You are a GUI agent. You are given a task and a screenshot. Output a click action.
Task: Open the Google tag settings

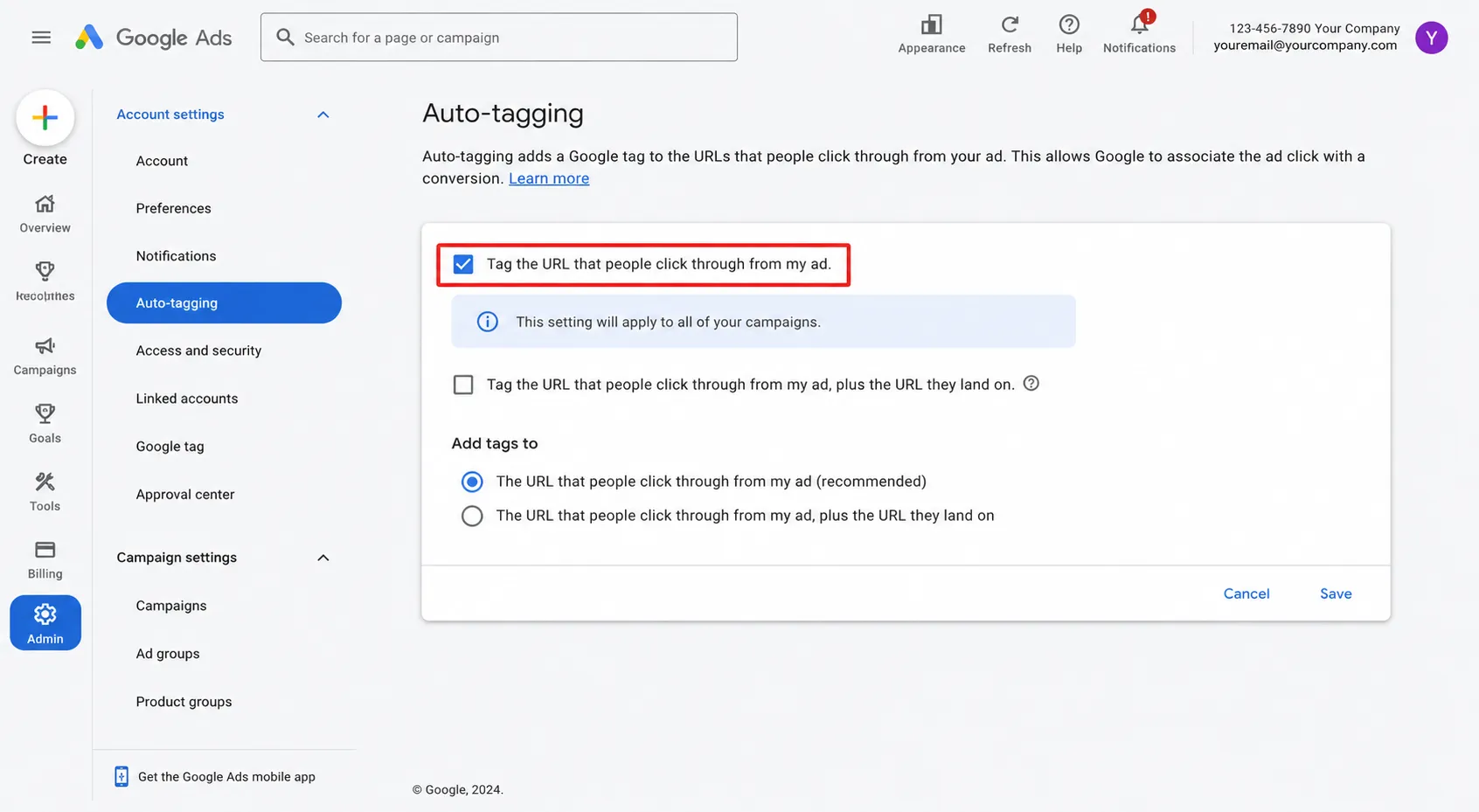point(170,447)
